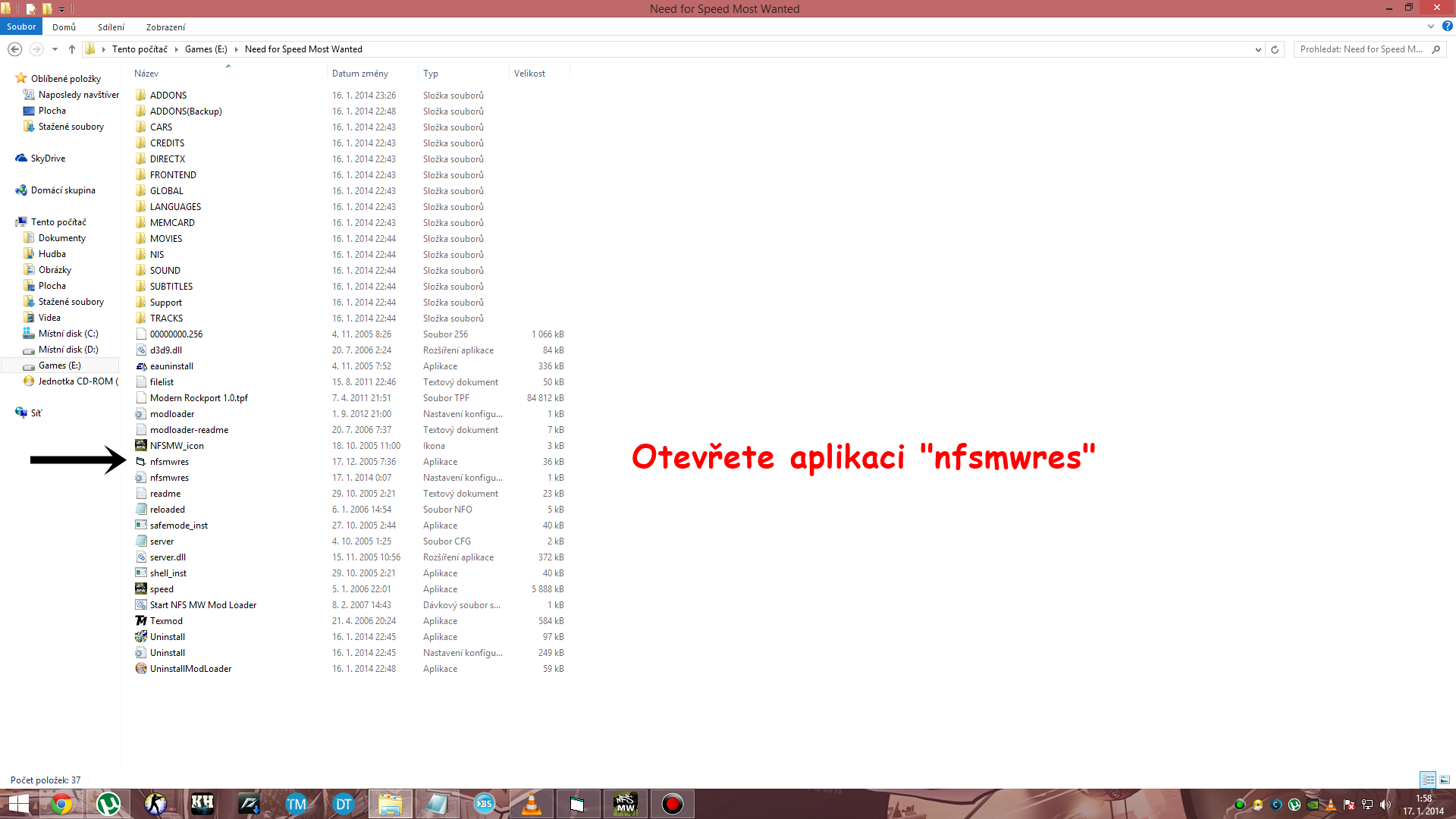Switch to large icons view

1445,780
